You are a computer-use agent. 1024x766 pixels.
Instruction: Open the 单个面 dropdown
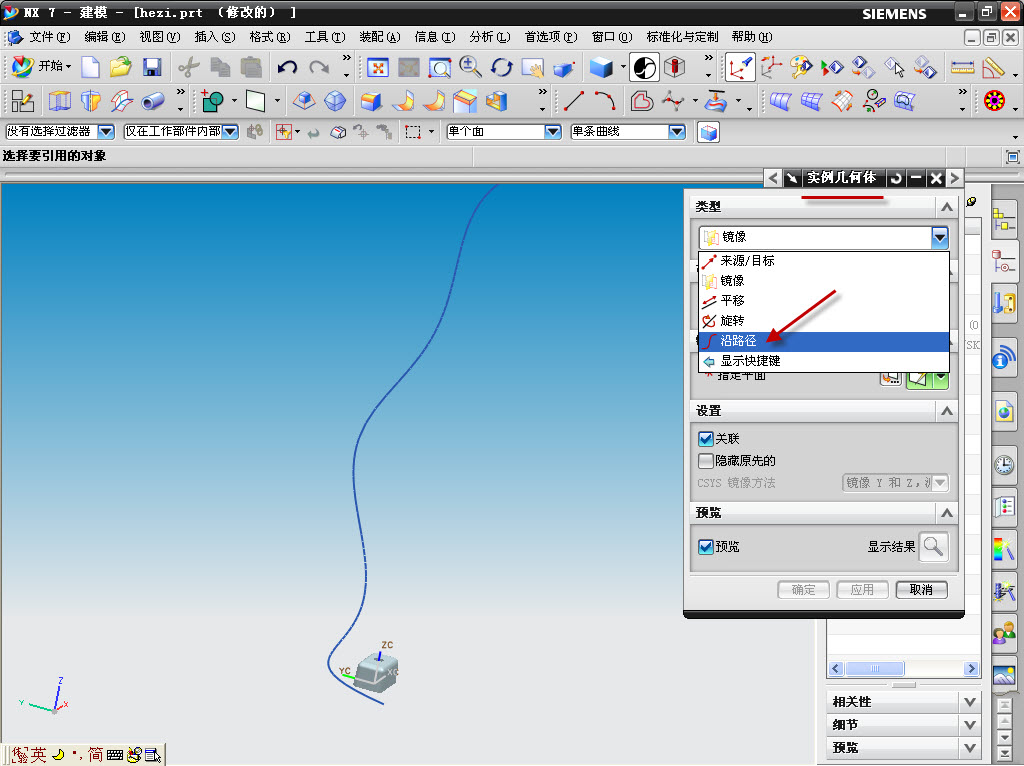(552, 131)
